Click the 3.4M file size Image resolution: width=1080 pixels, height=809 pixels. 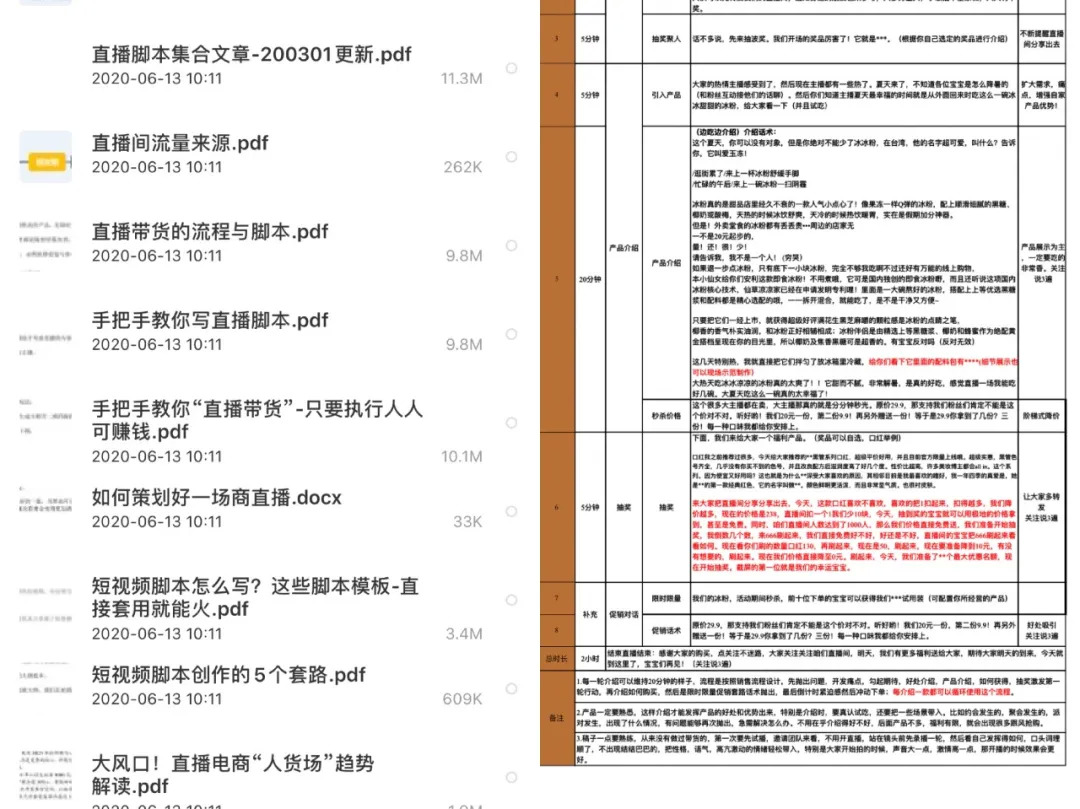coord(464,633)
